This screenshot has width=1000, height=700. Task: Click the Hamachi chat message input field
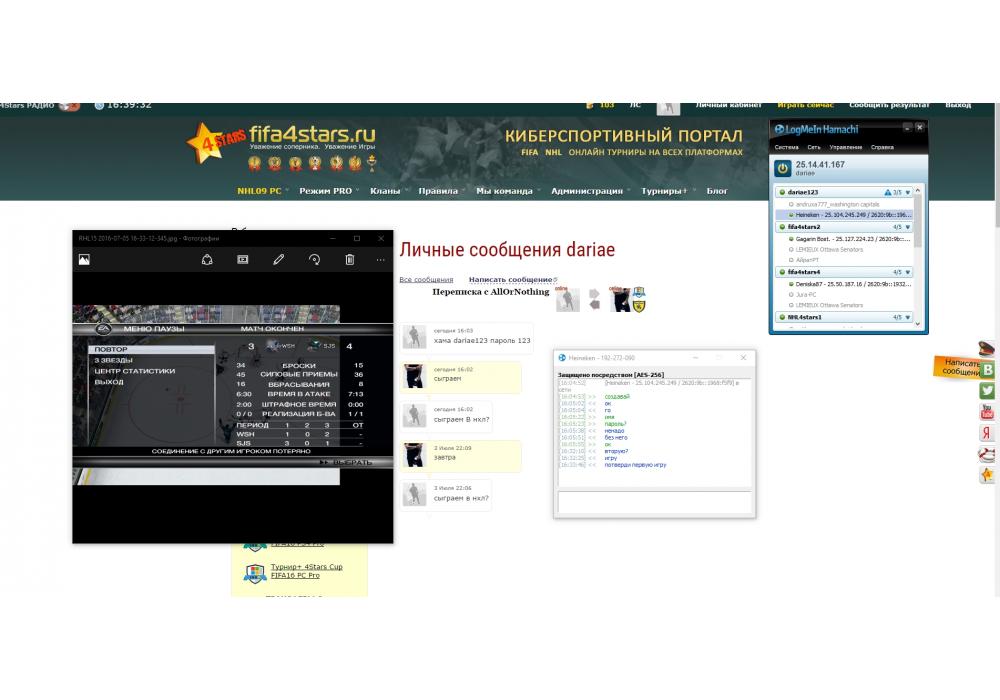(654, 502)
